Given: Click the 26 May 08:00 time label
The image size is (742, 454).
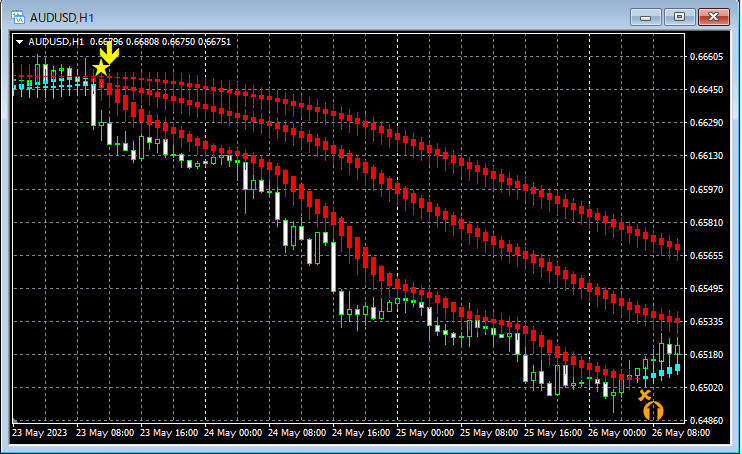Looking at the screenshot, I should [x=681, y=433].
